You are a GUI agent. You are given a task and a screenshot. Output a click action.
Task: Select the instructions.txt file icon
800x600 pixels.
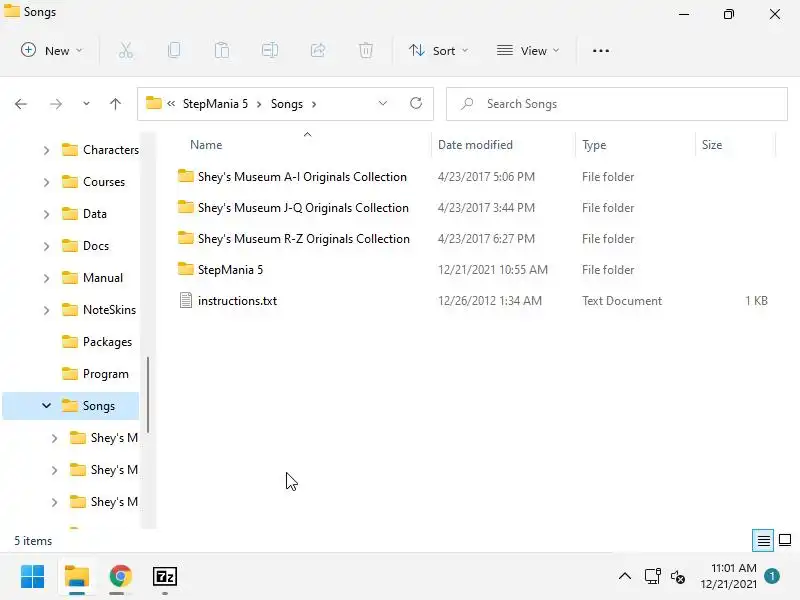coord(186,301)
